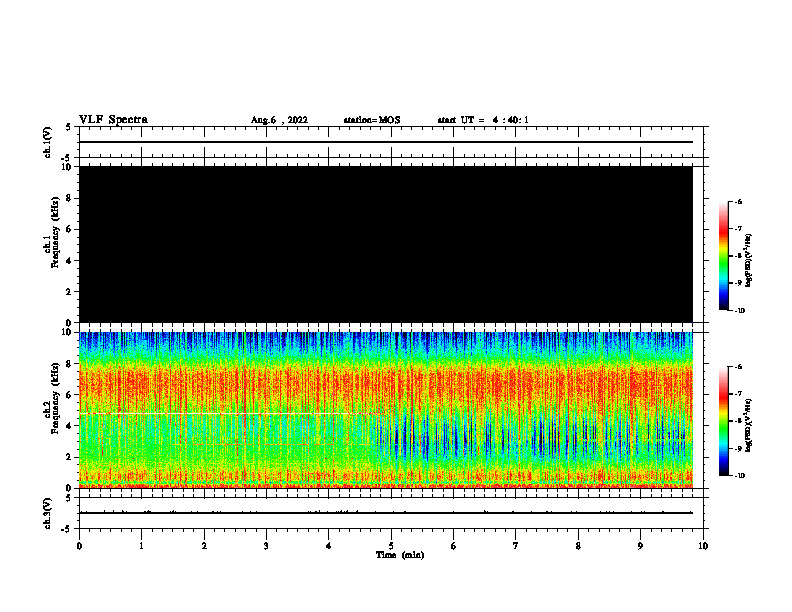Click the ch.1 voltage waveform strip
Image resolution: width=792 pixels, height=612 pixels.
click(x=391, y=142)
